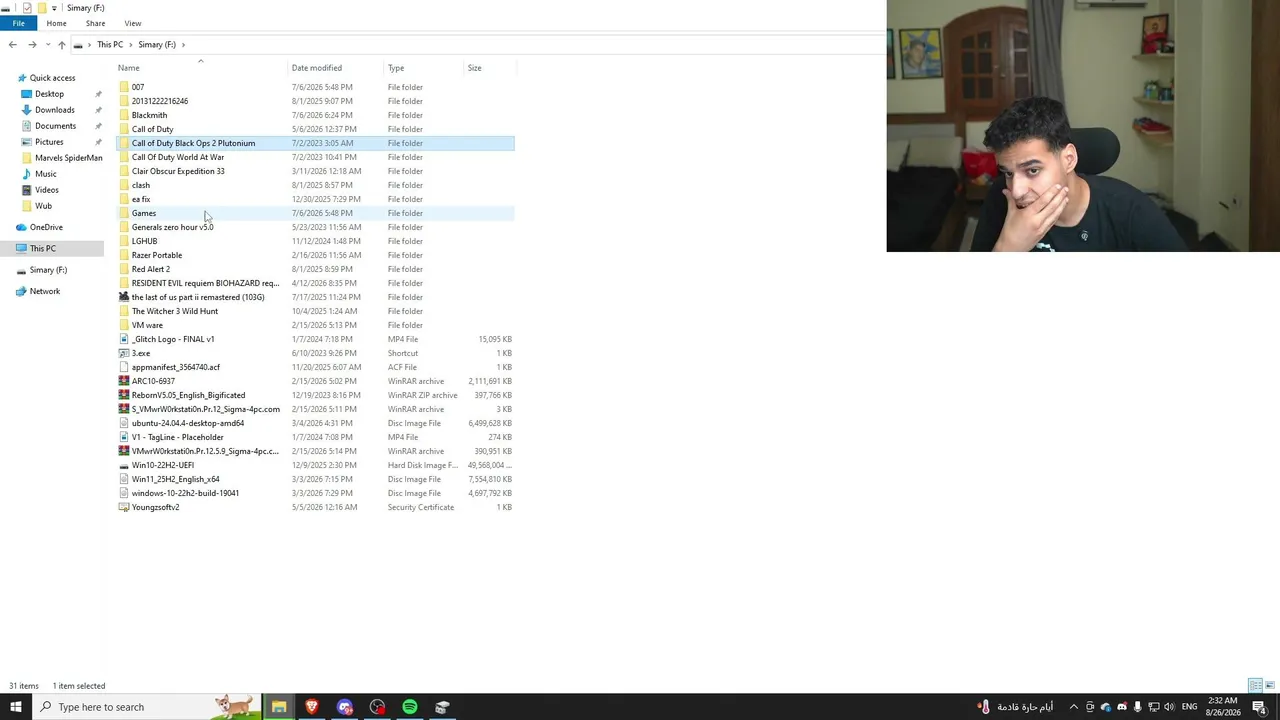Screen dimensions: 1280x720
Task: Select the Red Alert 2 folder icon
Action: pyautogui.click(x=124, y=269)
